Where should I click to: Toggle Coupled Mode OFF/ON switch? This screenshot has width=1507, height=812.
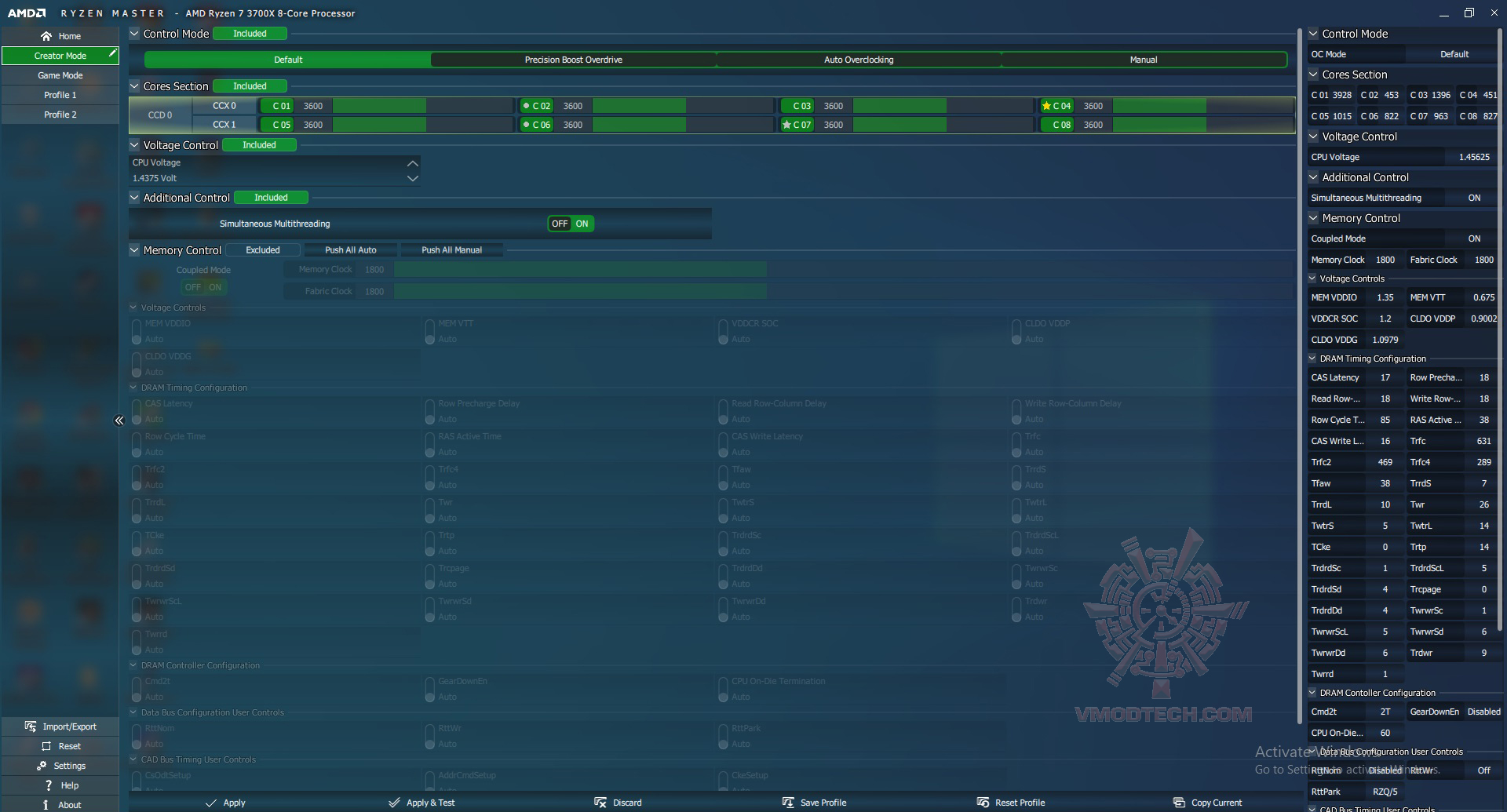tap(204, 287)
